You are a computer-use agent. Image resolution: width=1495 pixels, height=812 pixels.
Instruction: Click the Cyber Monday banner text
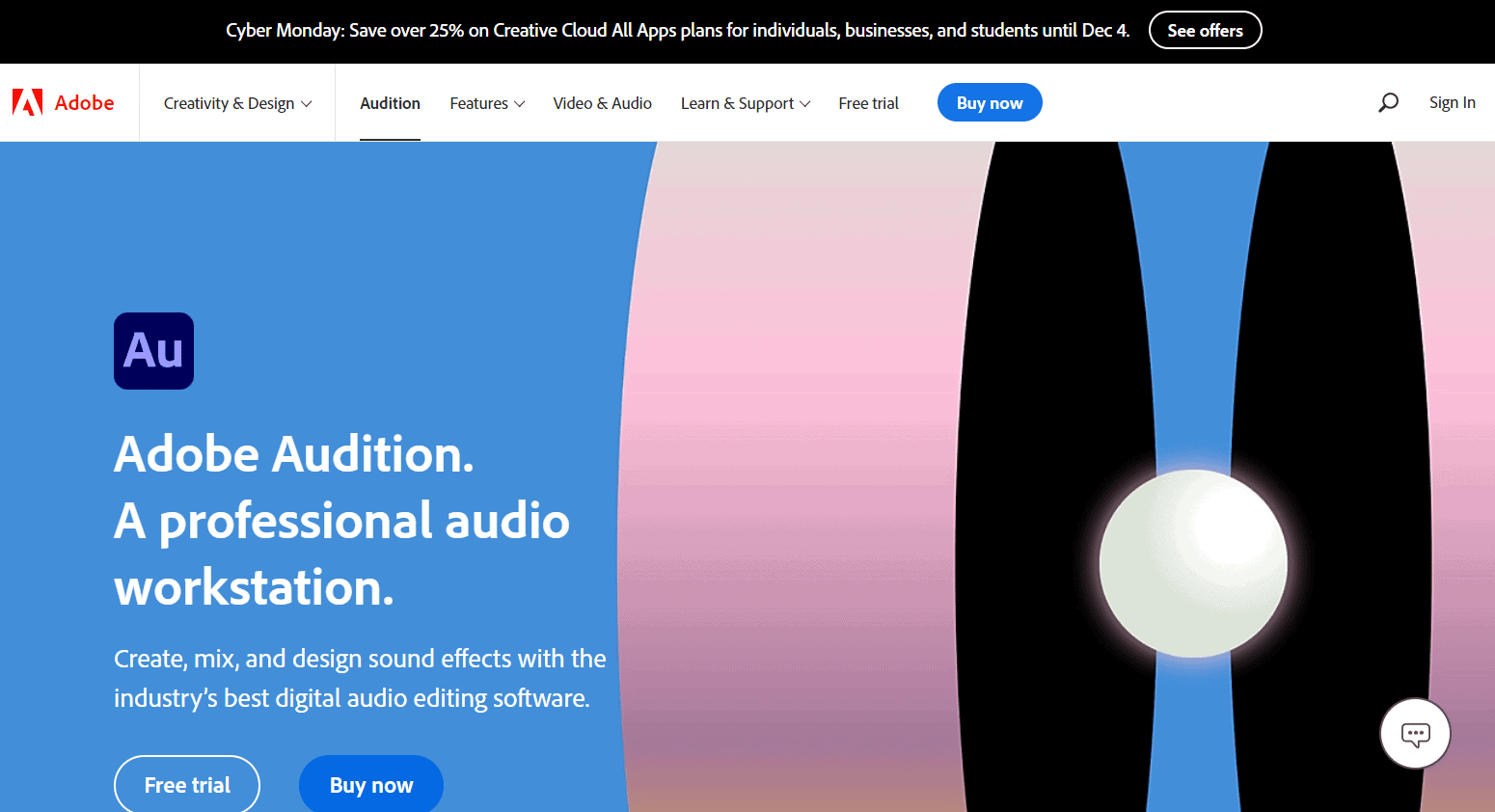click(675, 30)
